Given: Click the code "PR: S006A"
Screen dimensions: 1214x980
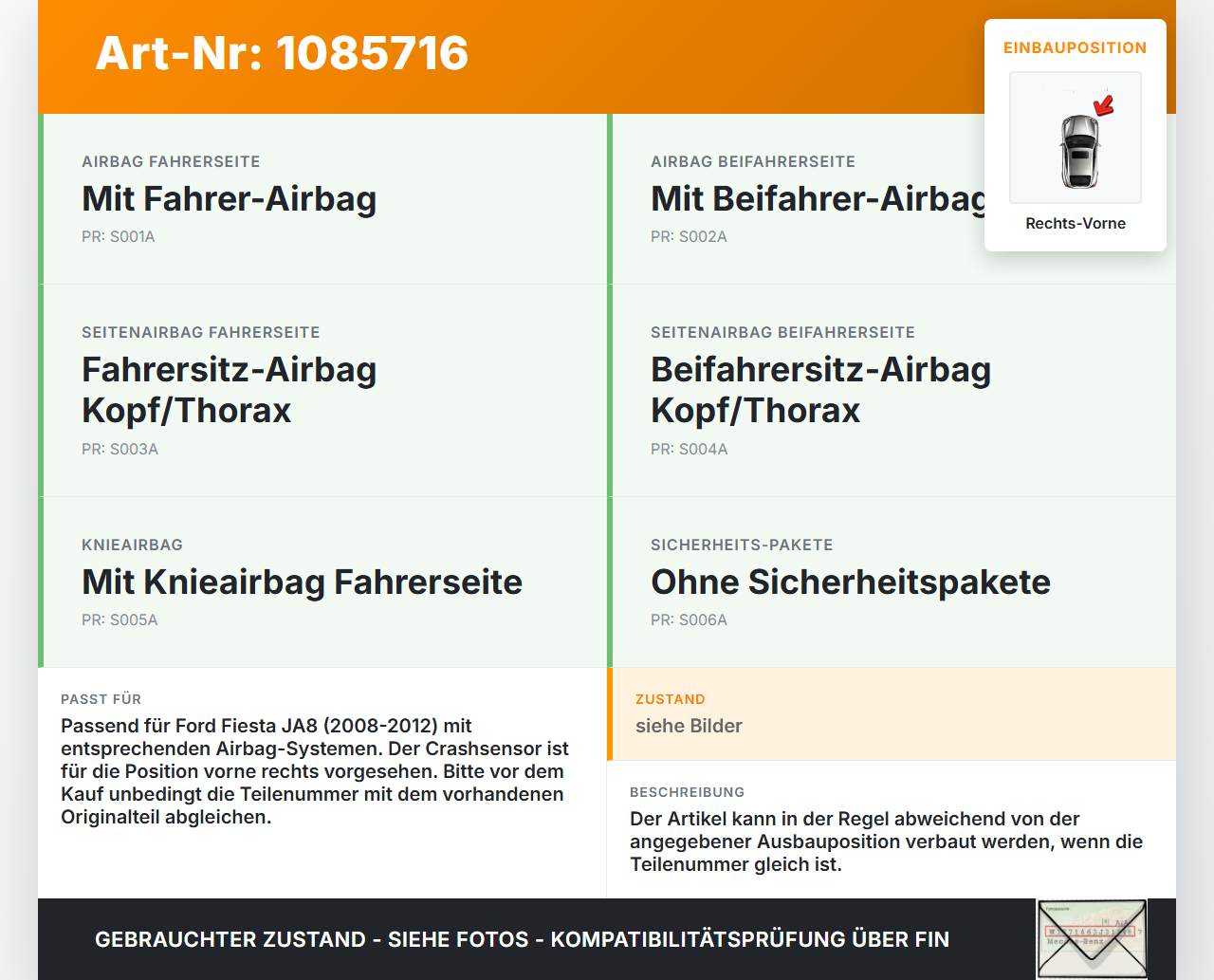Looking at the screenshot, I should click(690, 619).
